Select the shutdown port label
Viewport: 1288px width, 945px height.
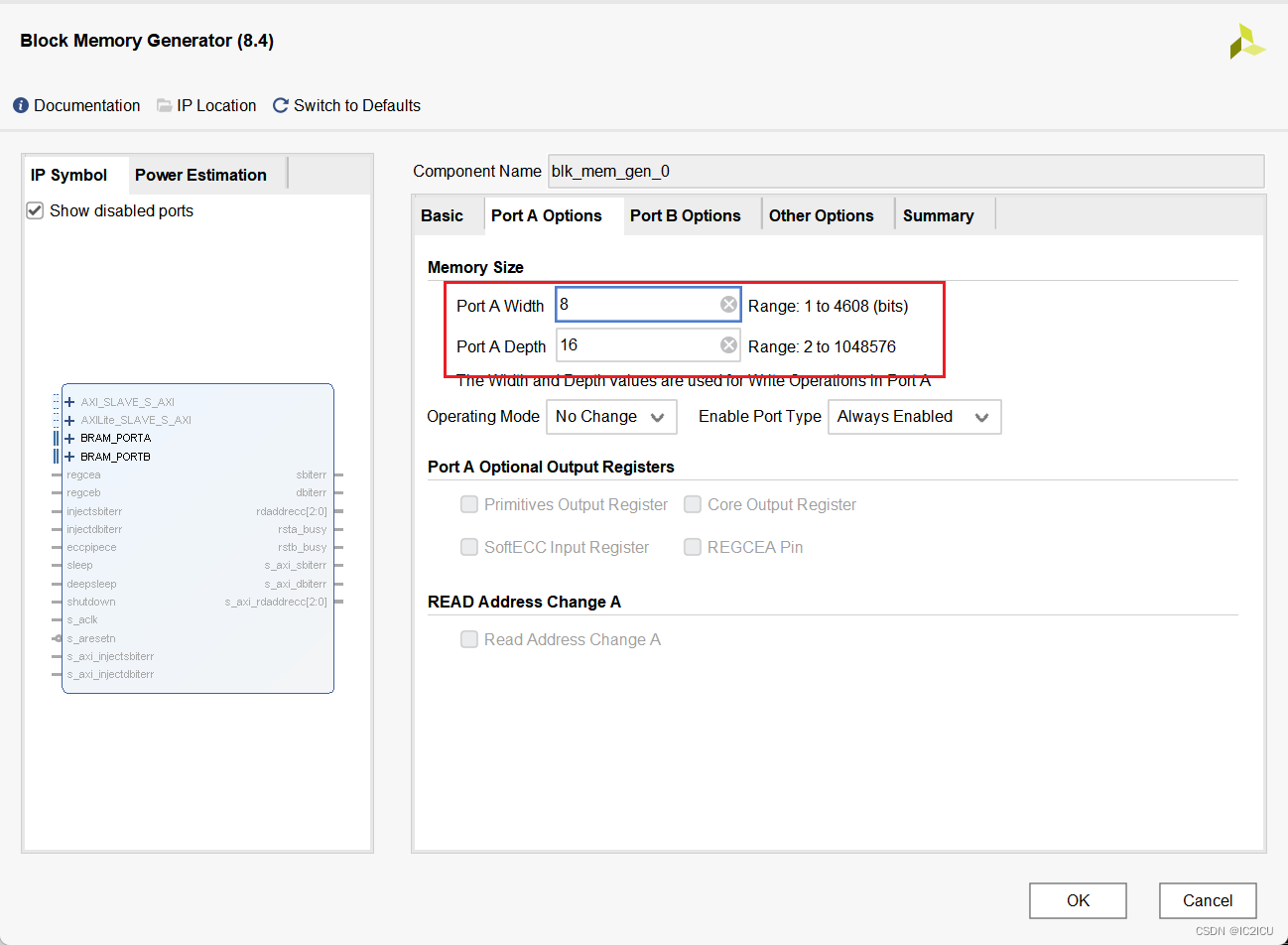click(x=91, y=602)
